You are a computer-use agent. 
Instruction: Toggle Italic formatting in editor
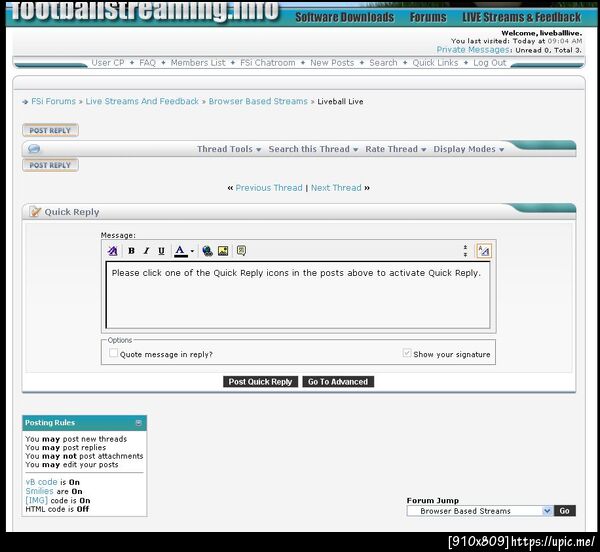click(x=146, y=251)
